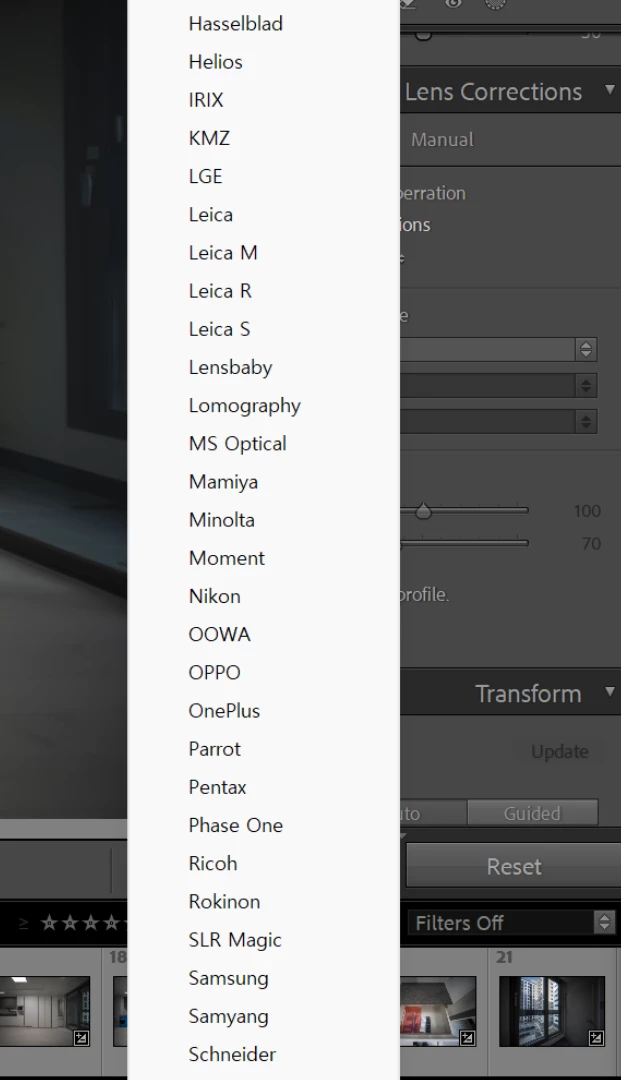The image size is (621, 1080).
Task: Pick Moment from the make list
Action: (227, 559)
